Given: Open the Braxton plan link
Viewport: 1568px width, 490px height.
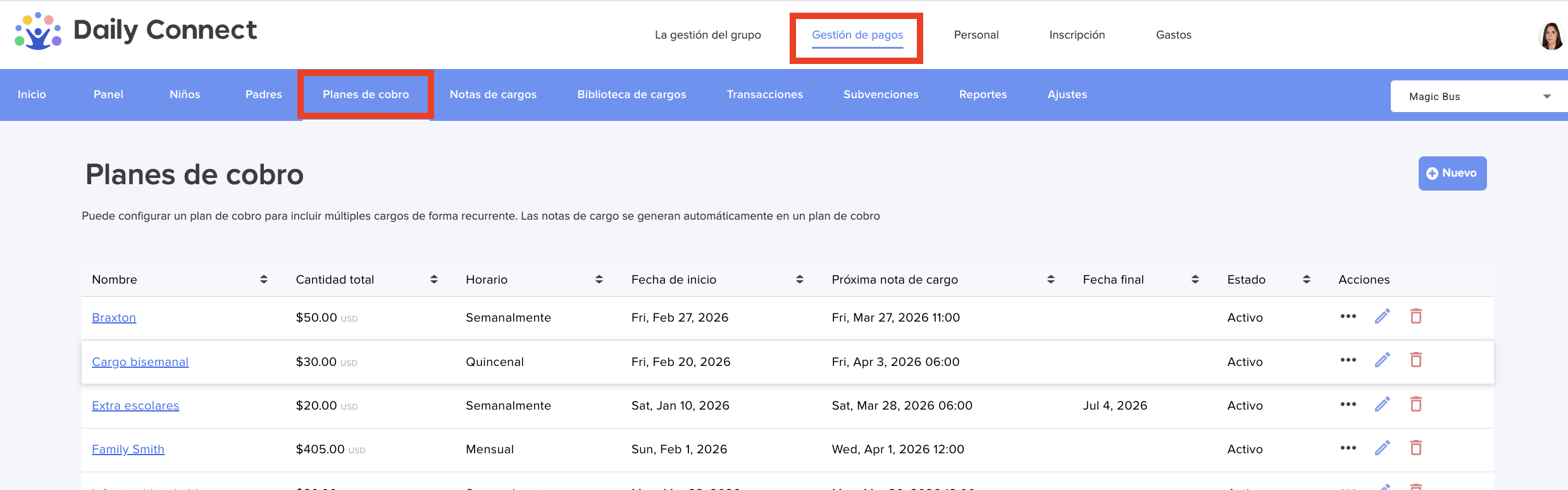Looking at the screenshot, I should click(114, 317).
